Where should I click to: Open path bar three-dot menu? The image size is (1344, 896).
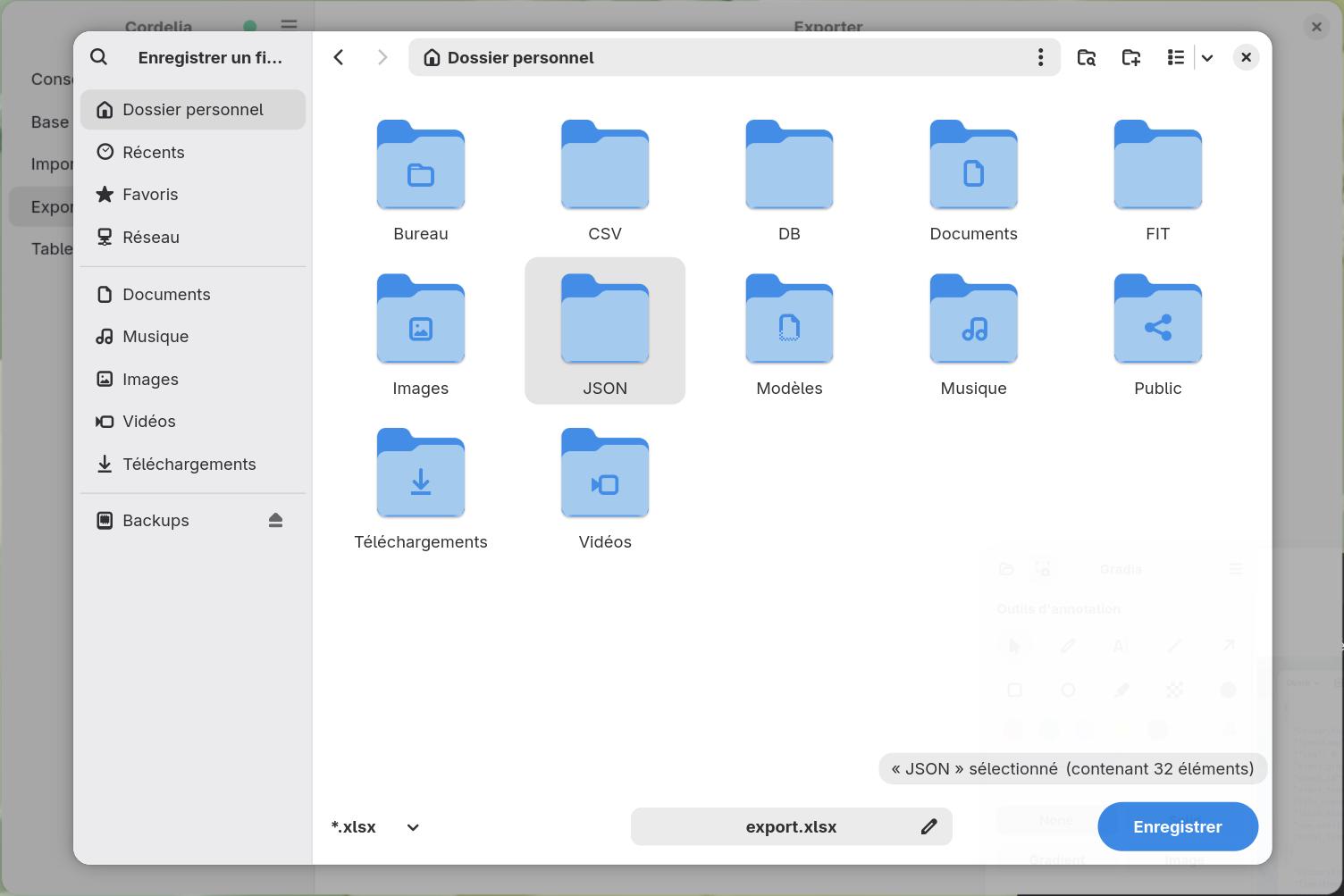point(1040,57)
